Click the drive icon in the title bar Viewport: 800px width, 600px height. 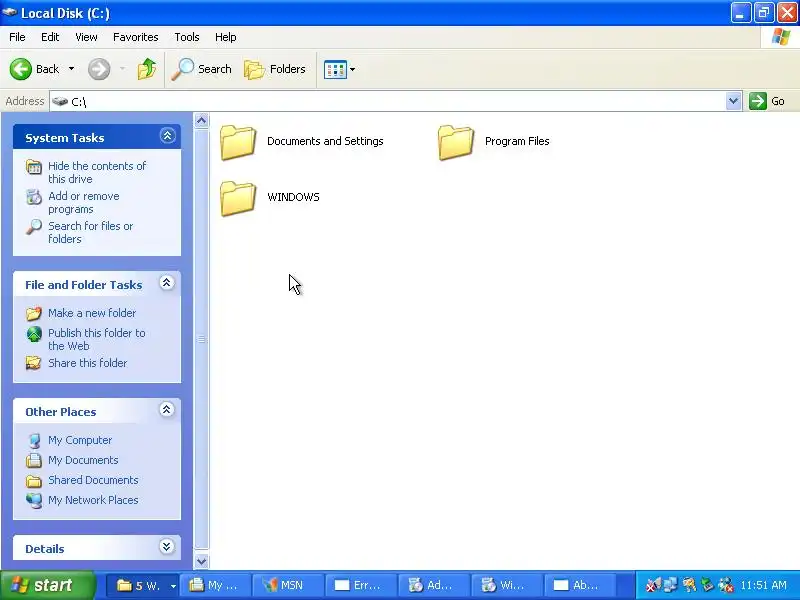9,12
